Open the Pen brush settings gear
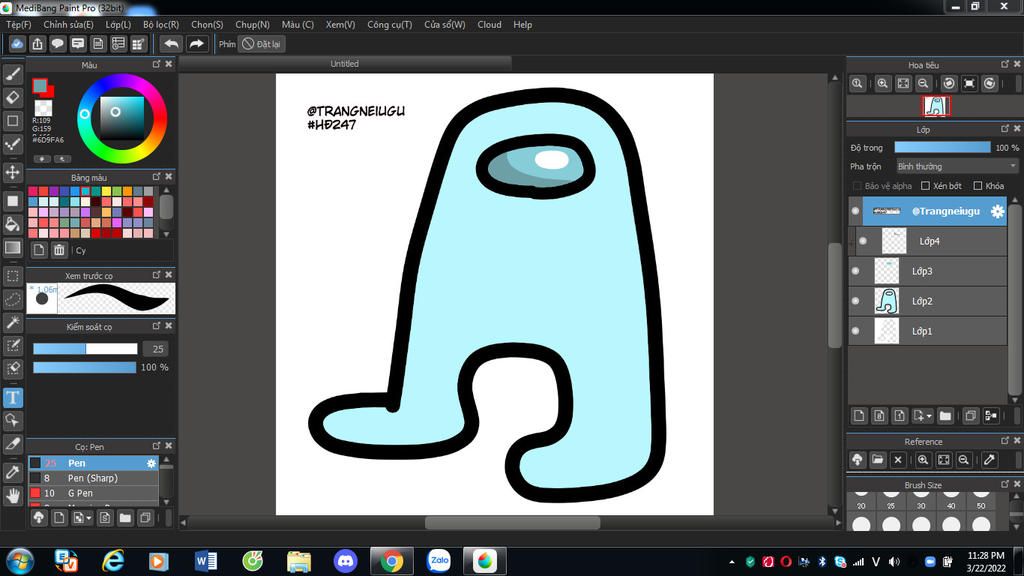The image size is (1024, 576). pos(151,463)
